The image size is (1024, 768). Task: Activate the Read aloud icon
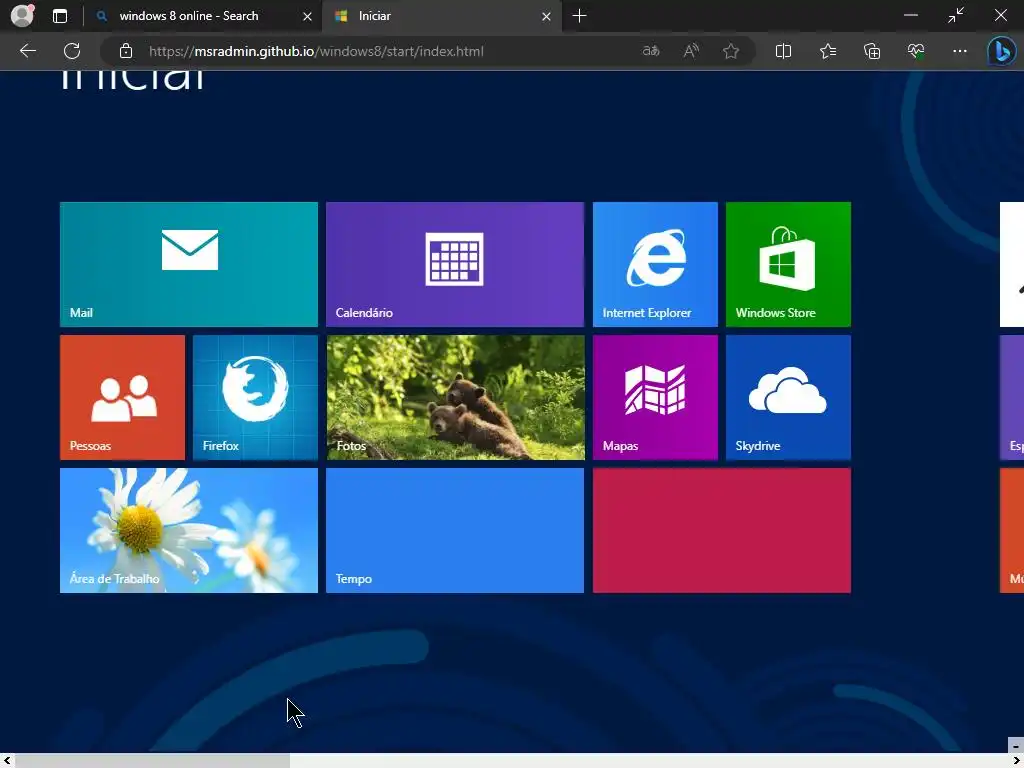click(x=691, y=51)
